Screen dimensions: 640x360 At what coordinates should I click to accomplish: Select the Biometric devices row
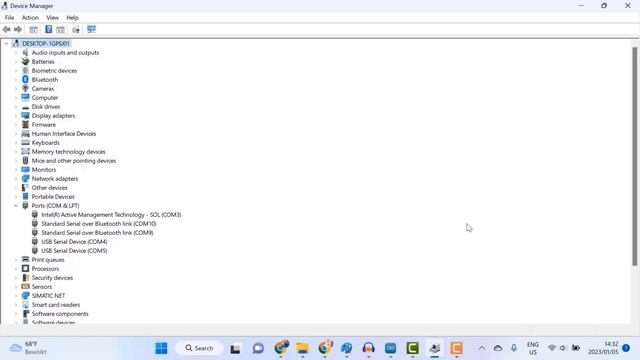pyautogui.click(x=54, y=71)
